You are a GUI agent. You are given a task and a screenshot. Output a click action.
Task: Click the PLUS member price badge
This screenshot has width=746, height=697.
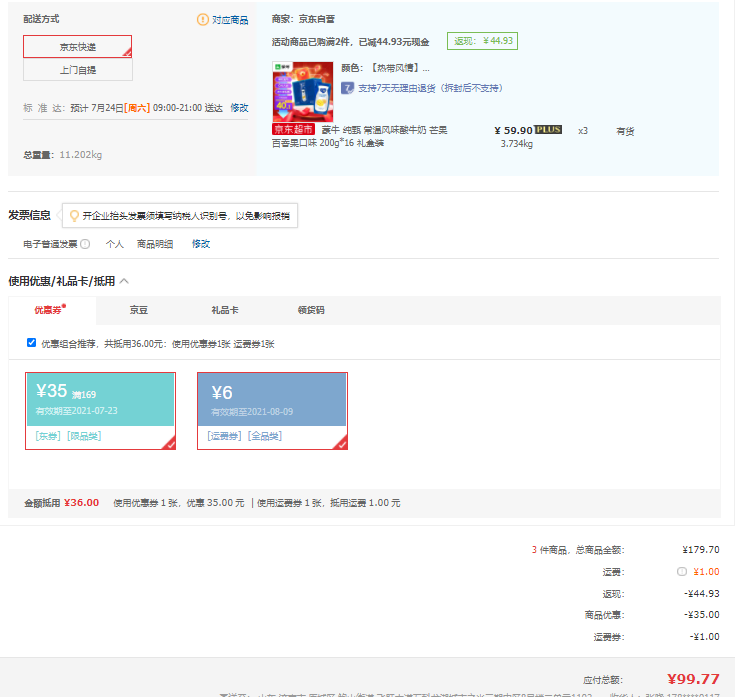click(548, 129)
